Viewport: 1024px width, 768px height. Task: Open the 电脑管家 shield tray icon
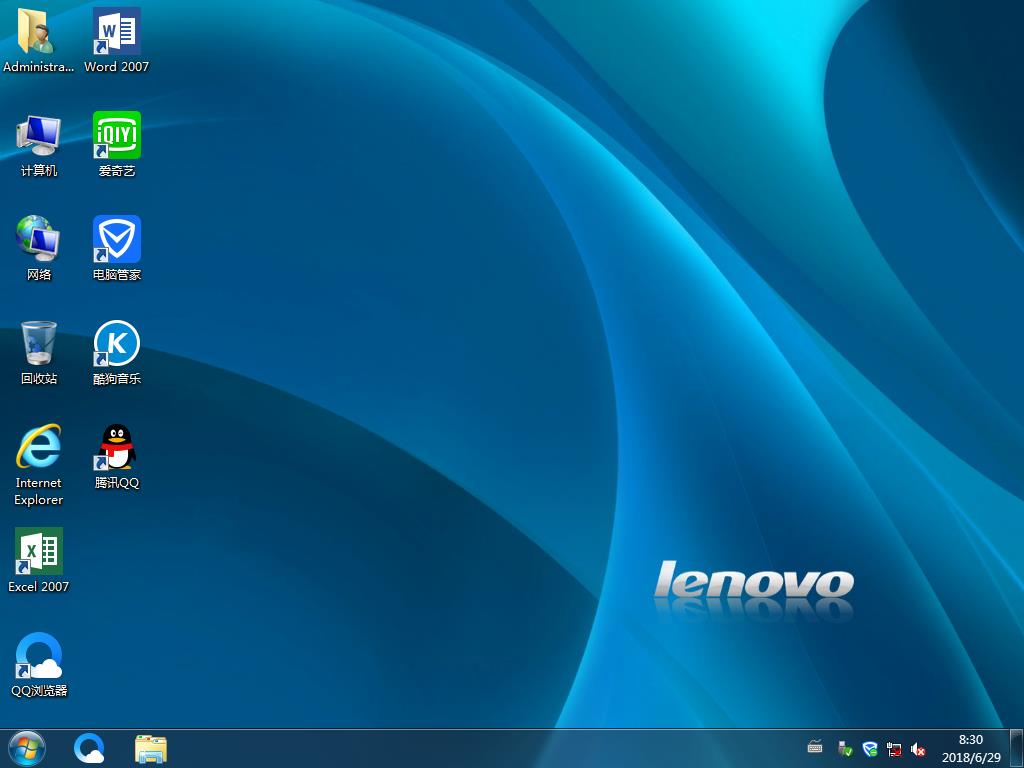coord(869,748)
